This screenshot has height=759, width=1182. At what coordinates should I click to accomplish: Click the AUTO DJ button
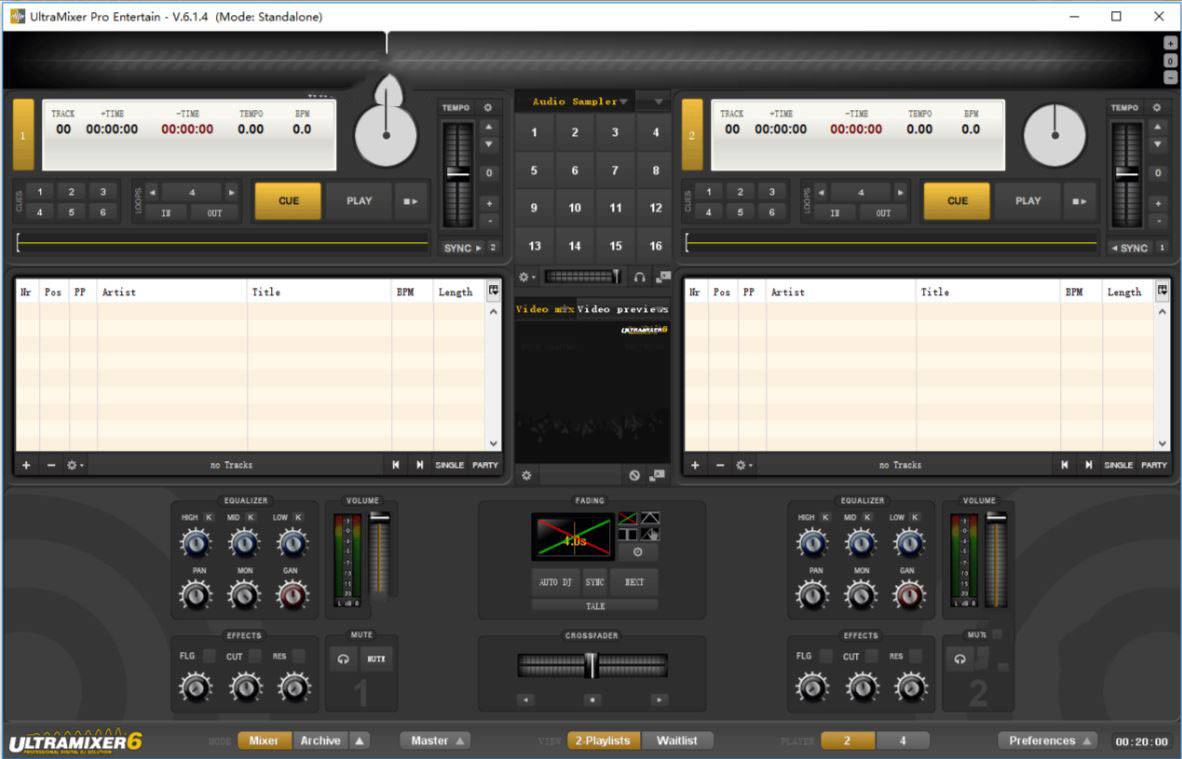pos(555,582)
